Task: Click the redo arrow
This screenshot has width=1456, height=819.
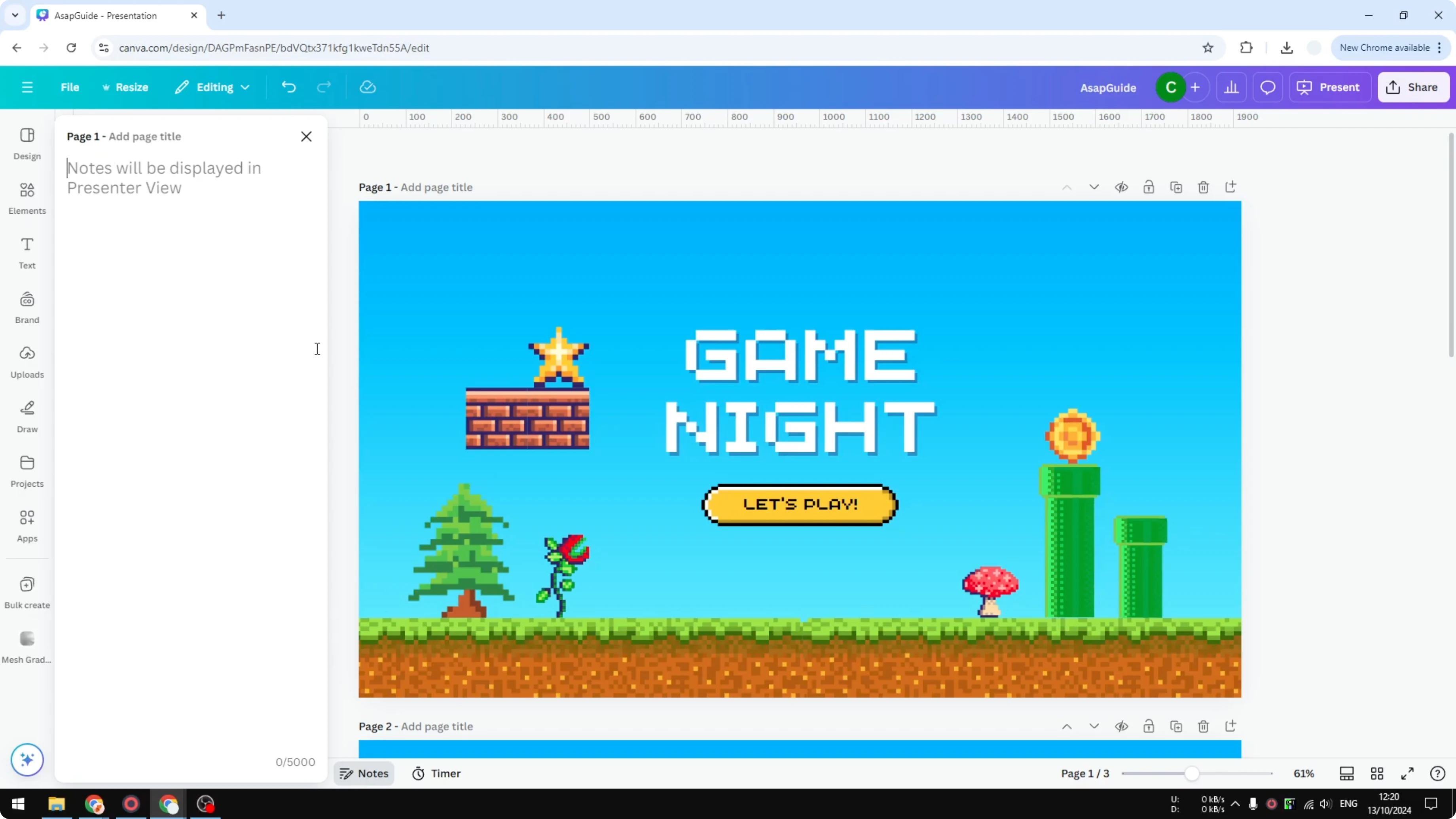Action: [x=324, y=87]
